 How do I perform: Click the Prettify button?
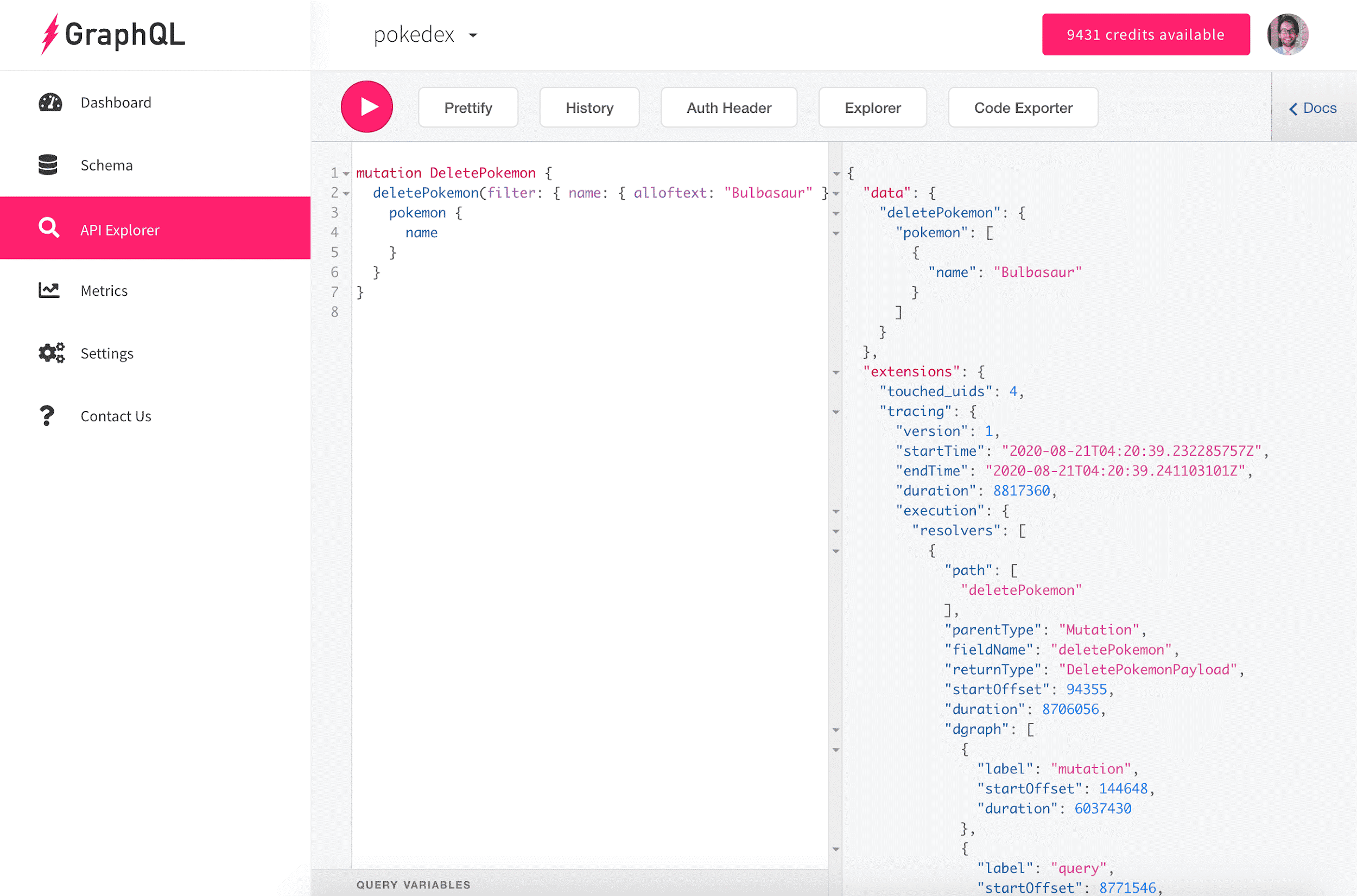pos(468,107)
